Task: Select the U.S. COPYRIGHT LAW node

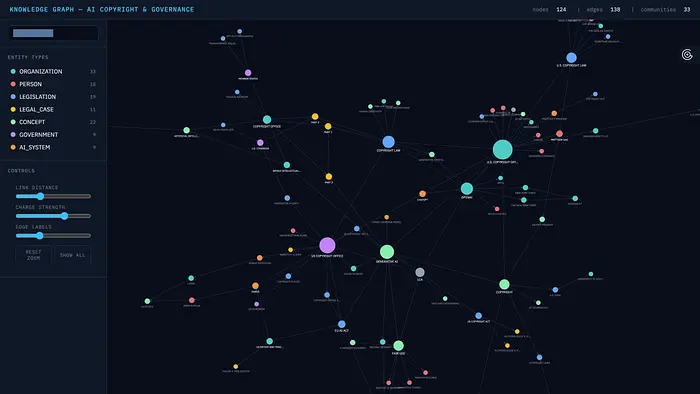Action: 571,58
